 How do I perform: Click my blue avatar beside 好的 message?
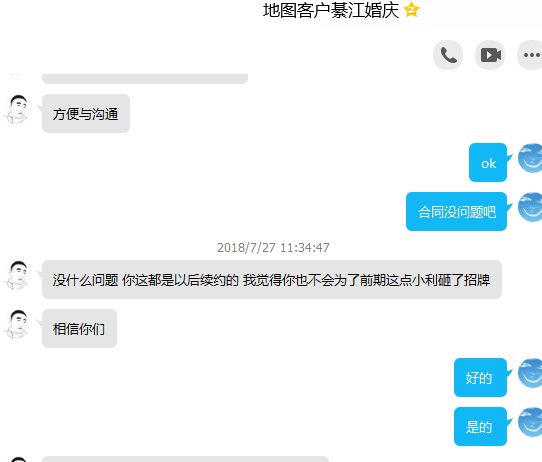point(530,373)
